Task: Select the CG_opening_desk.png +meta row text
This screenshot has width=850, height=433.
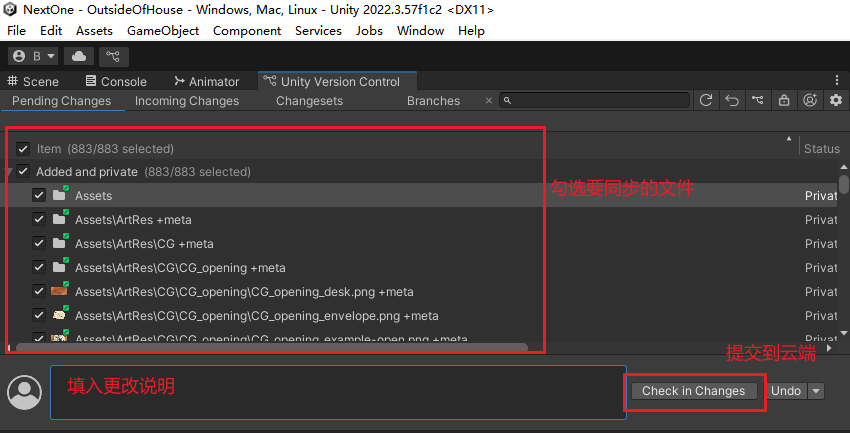Action: point(244,292)
